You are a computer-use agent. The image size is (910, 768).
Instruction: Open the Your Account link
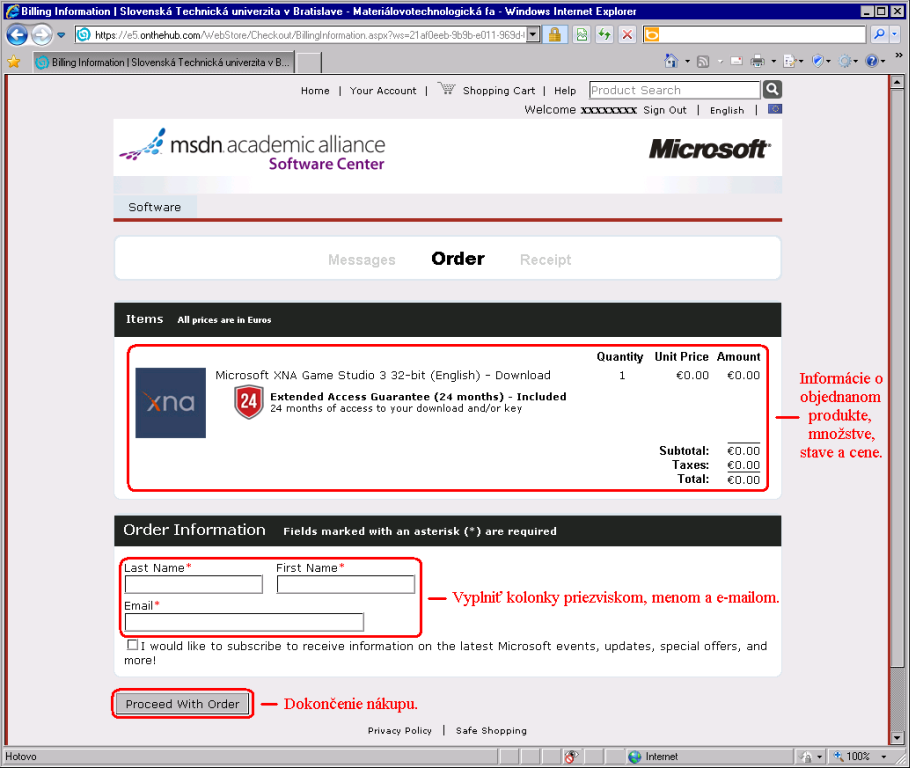[x=383, y=91]
